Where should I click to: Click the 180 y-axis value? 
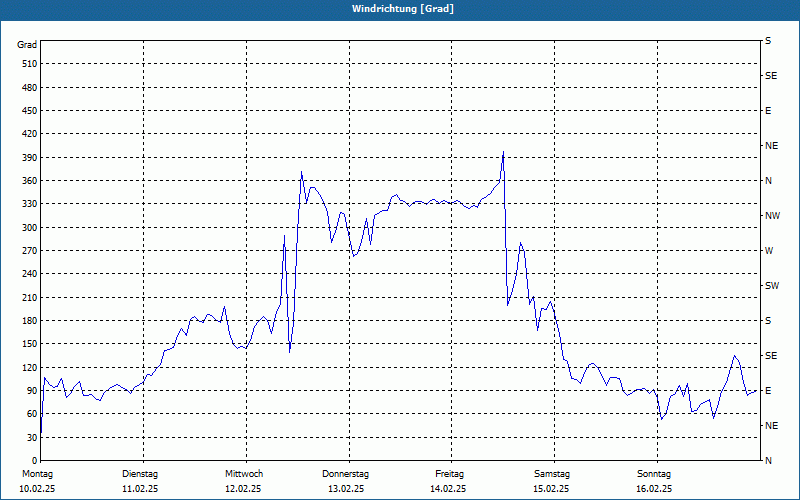(30, 321)
